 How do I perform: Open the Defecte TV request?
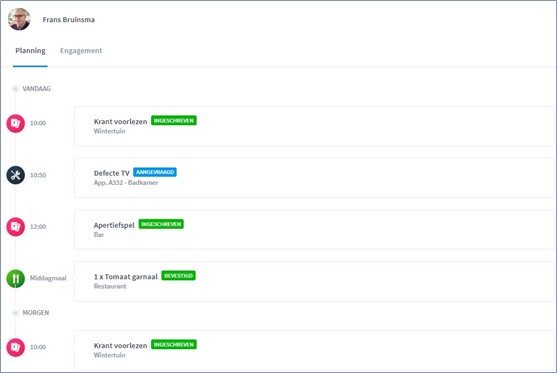tap(314, 178)
